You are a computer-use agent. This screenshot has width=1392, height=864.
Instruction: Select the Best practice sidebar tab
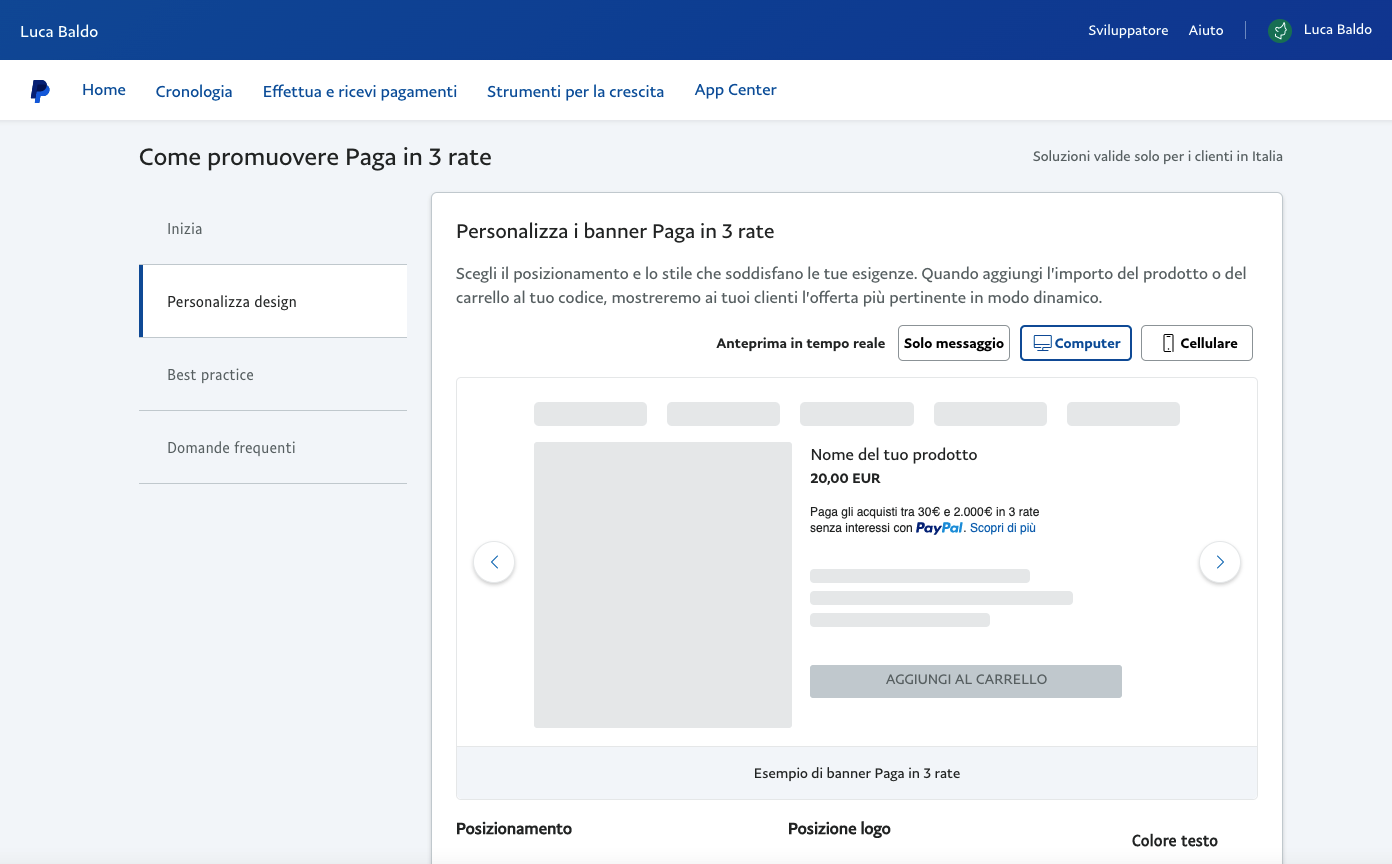pyautogui.click(x=273, y=375)
